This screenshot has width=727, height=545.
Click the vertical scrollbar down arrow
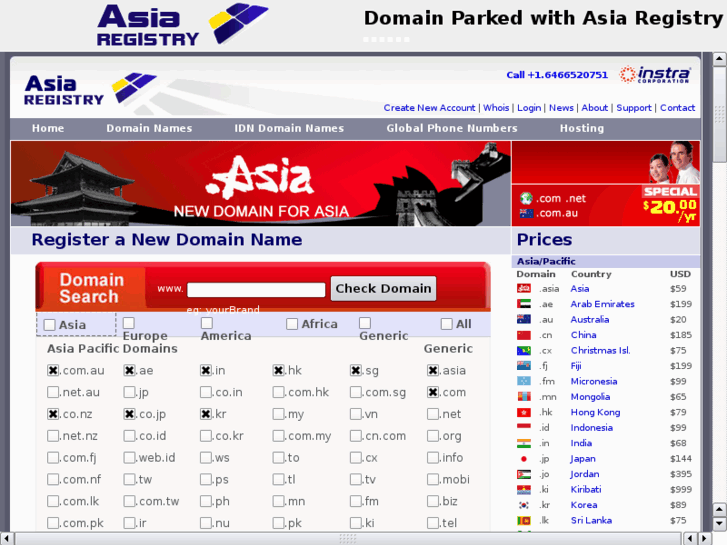[x=719, y=524]
